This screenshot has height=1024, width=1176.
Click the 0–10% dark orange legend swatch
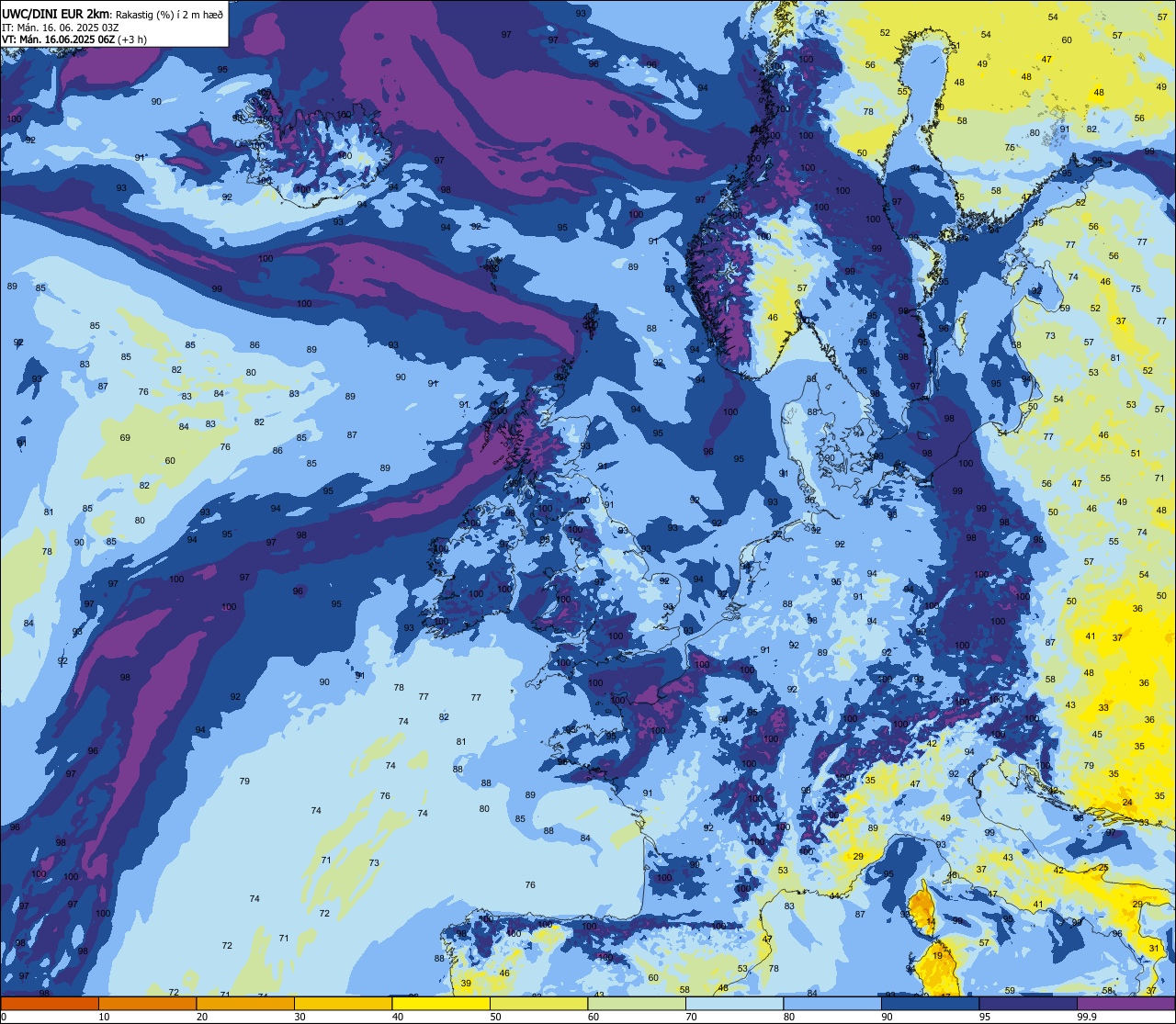[50, 1003]
